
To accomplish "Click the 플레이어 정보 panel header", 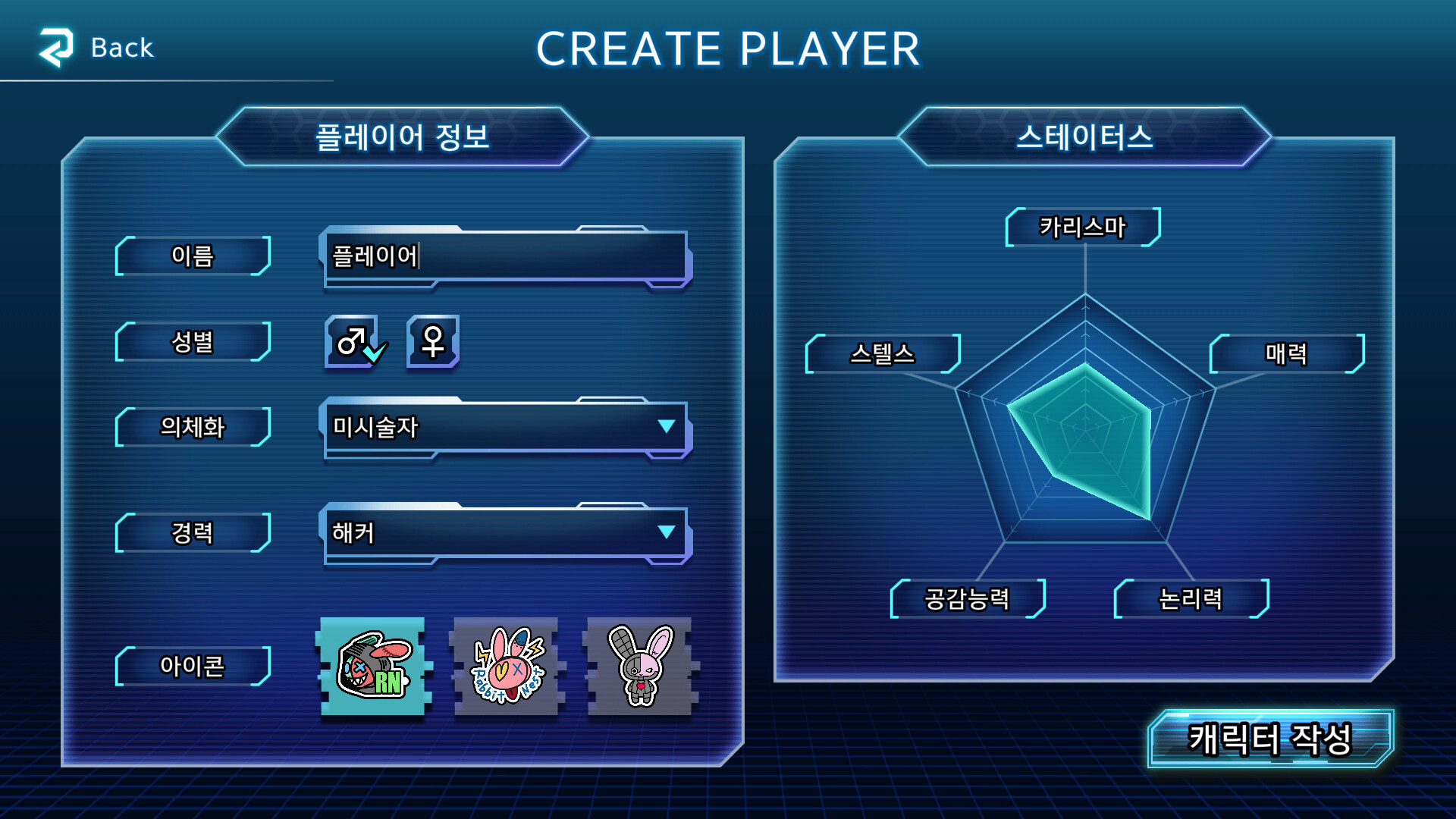I will coord(403,136).
